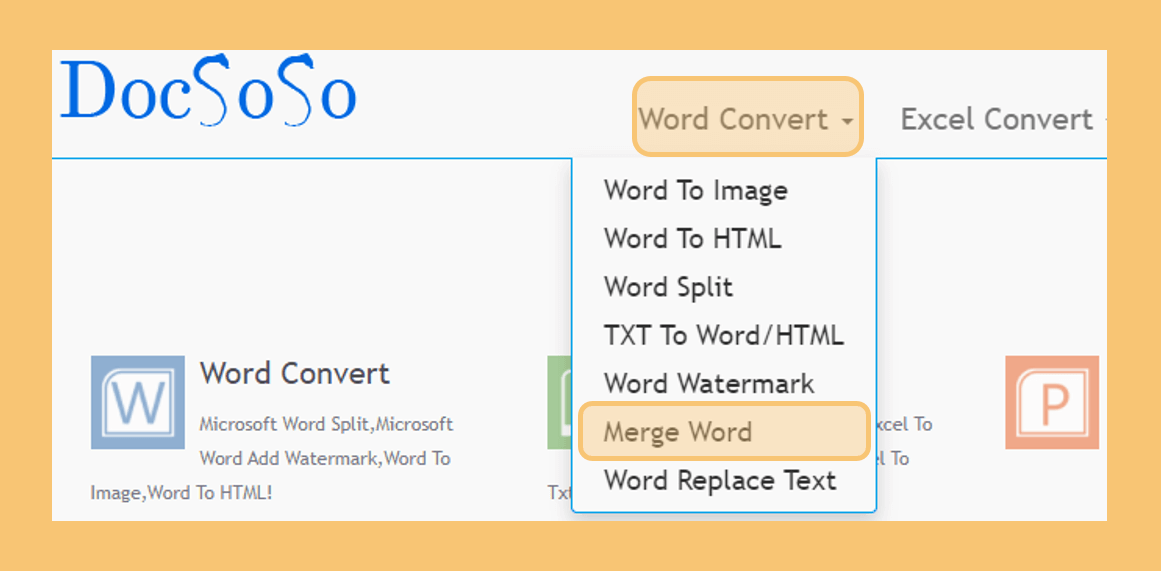Select the Word Split menu entry
Image resolution: width=1161 pixels, height=571 pixels.
[669, 287]
